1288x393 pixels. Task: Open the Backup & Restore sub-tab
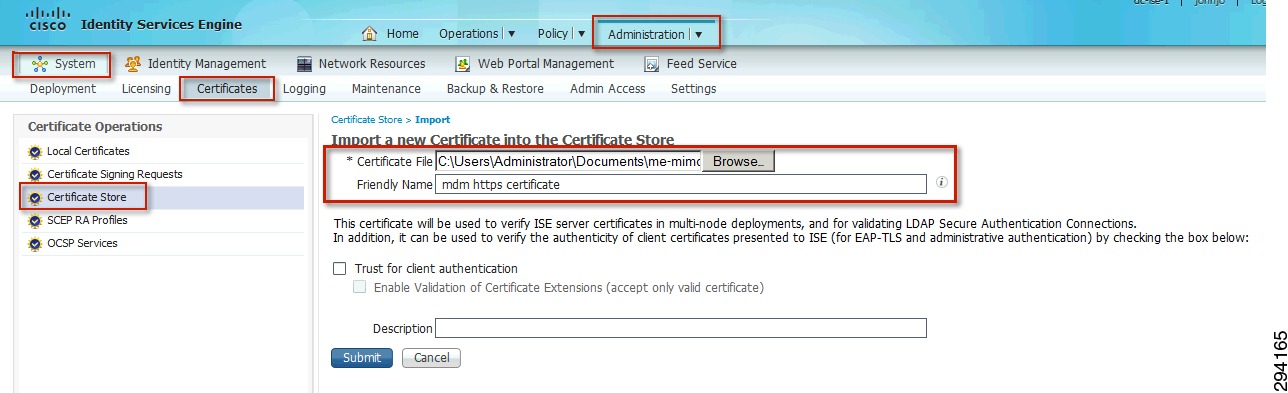[x=495, y=89]
